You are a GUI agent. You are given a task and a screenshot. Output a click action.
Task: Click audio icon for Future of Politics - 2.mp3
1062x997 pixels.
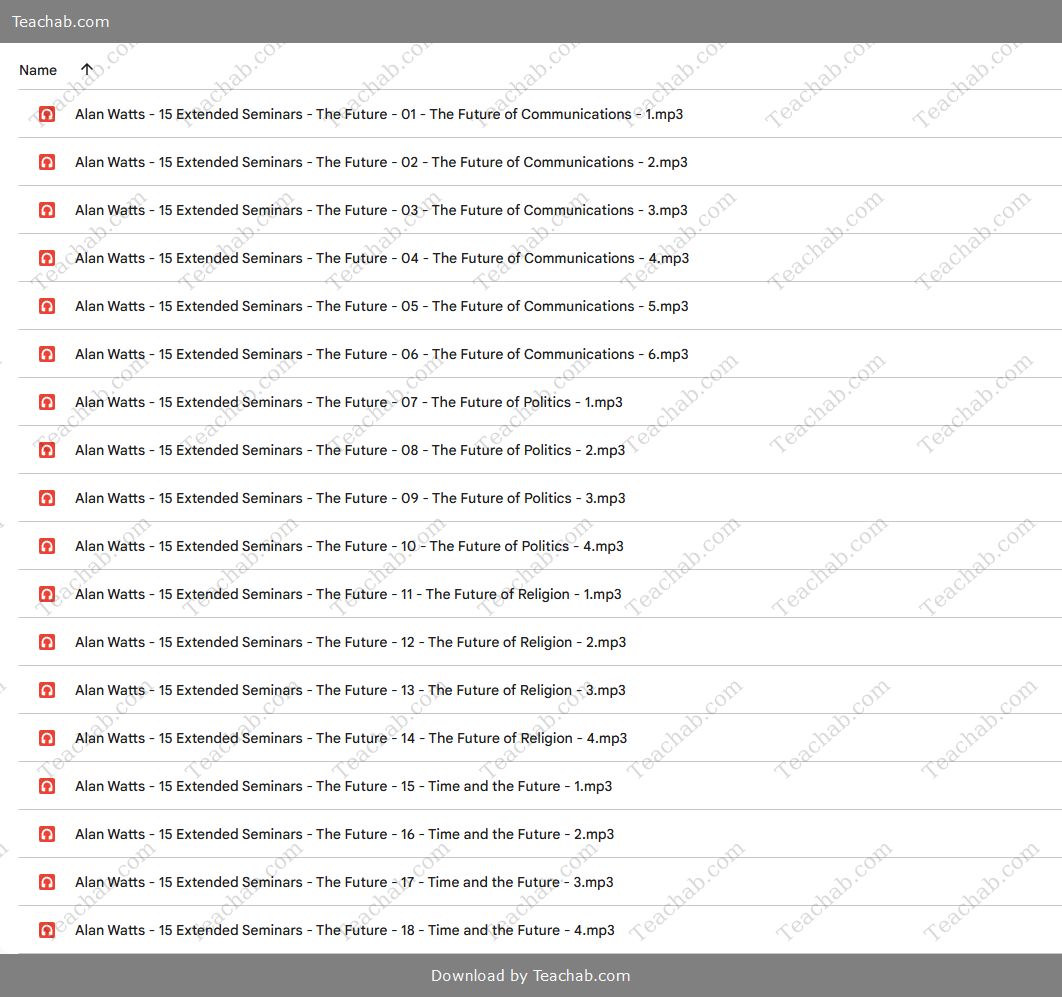(x=47, y=450)
